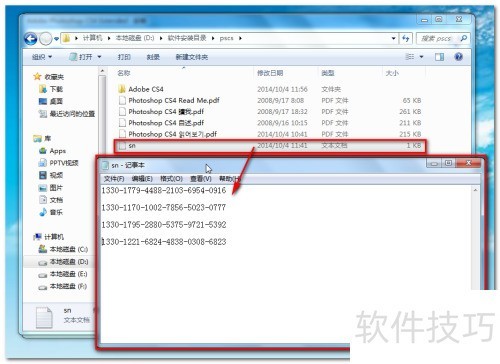
Task: Open the 视频 library
Action: [x=51, y=175]
